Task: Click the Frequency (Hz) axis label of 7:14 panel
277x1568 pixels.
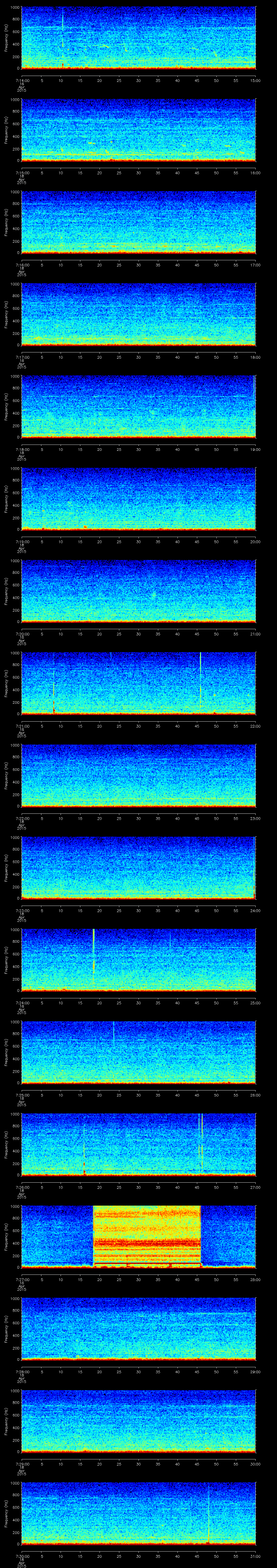Action: click(x=6, y=38)
